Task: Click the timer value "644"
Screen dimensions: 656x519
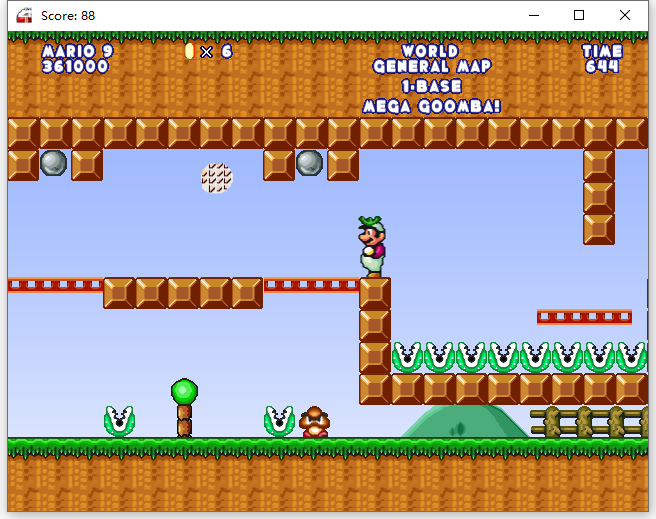Action: (602, 66)
